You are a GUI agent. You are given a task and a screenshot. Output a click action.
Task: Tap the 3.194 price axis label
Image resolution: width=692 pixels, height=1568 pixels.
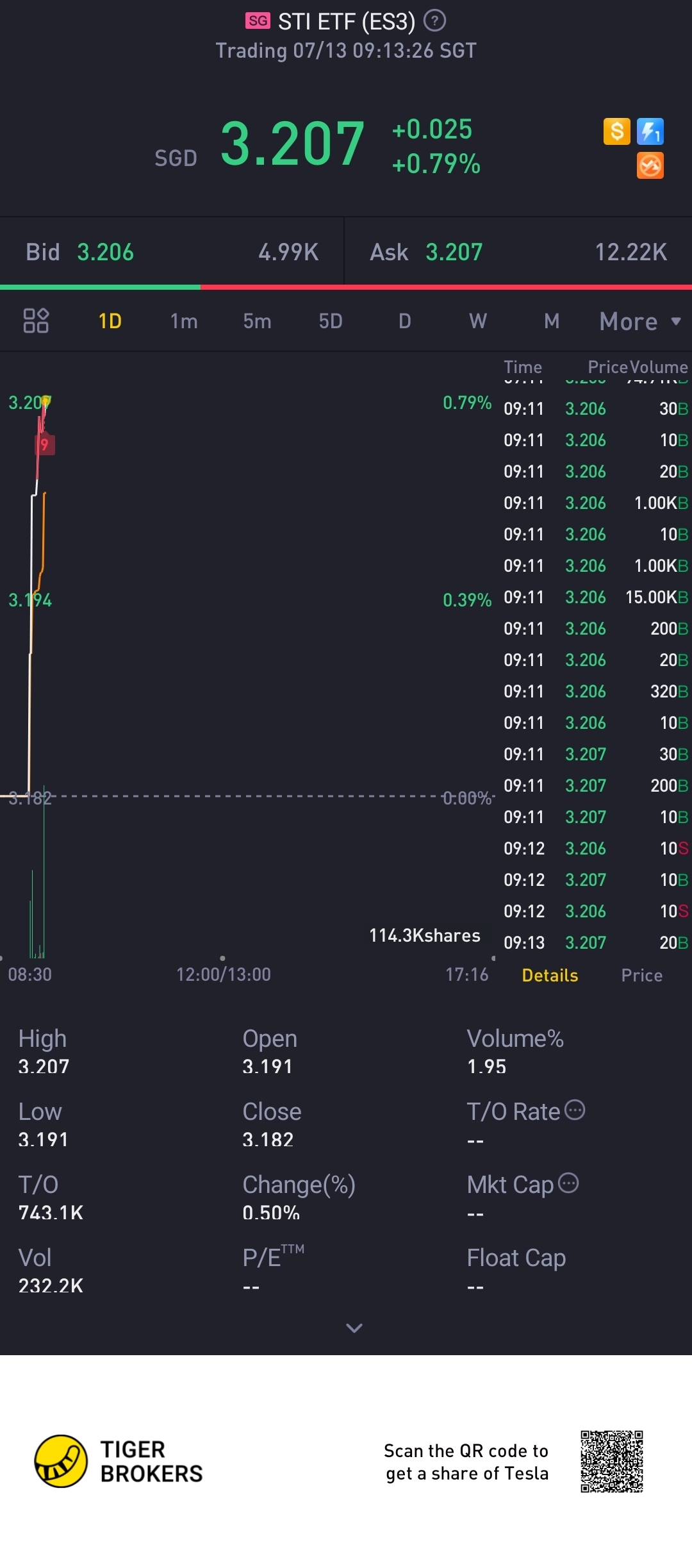[x=30, y=601]
